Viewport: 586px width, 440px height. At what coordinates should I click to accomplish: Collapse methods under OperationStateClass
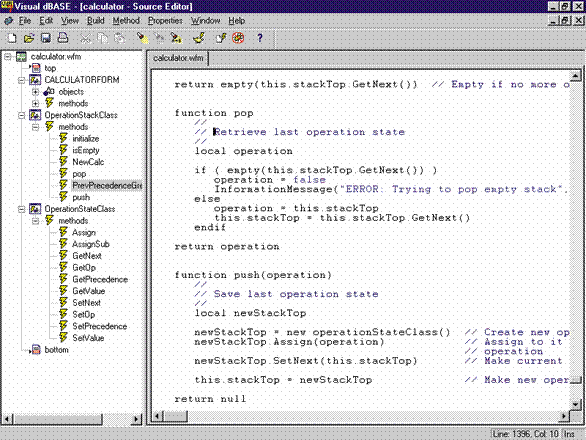36,221
